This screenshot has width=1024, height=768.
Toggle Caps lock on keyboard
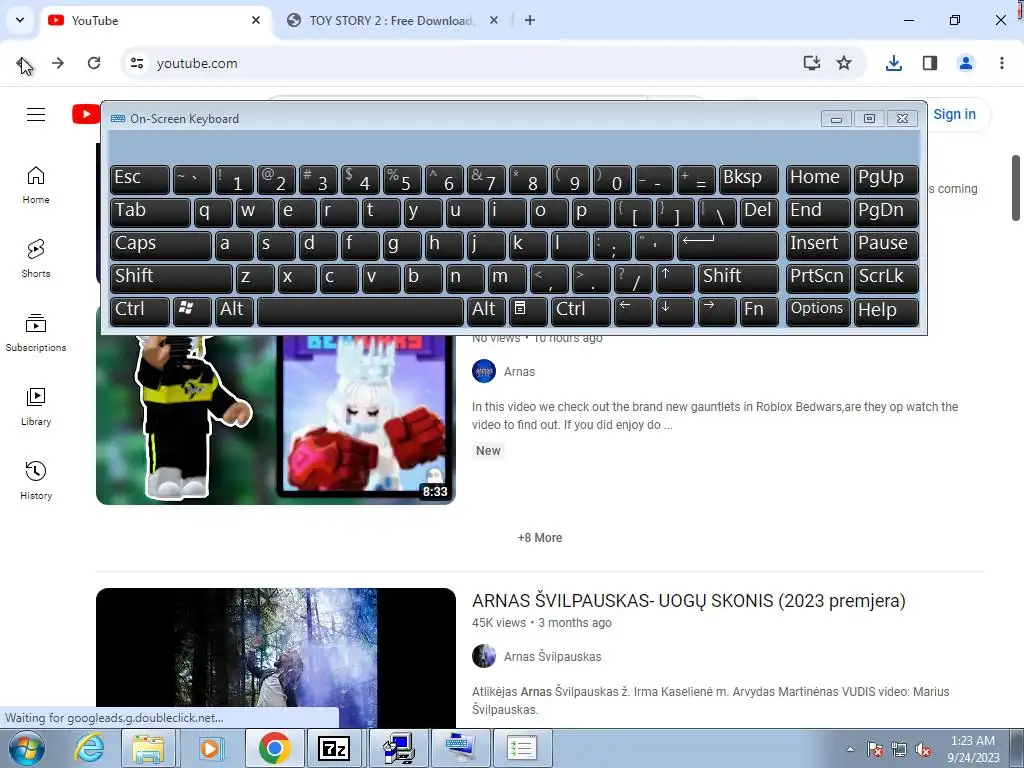pos(161,244)
